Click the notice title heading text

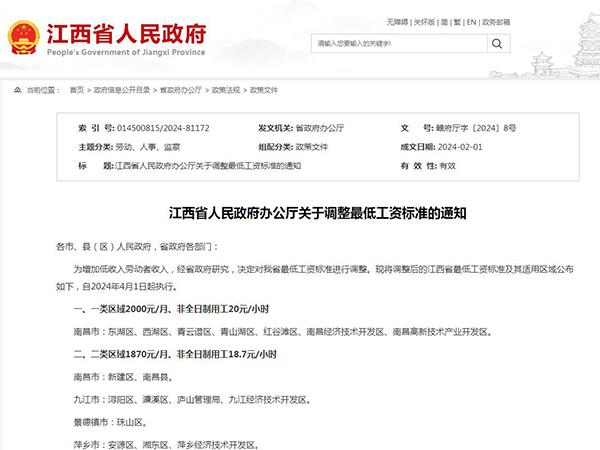click(300, 213)
